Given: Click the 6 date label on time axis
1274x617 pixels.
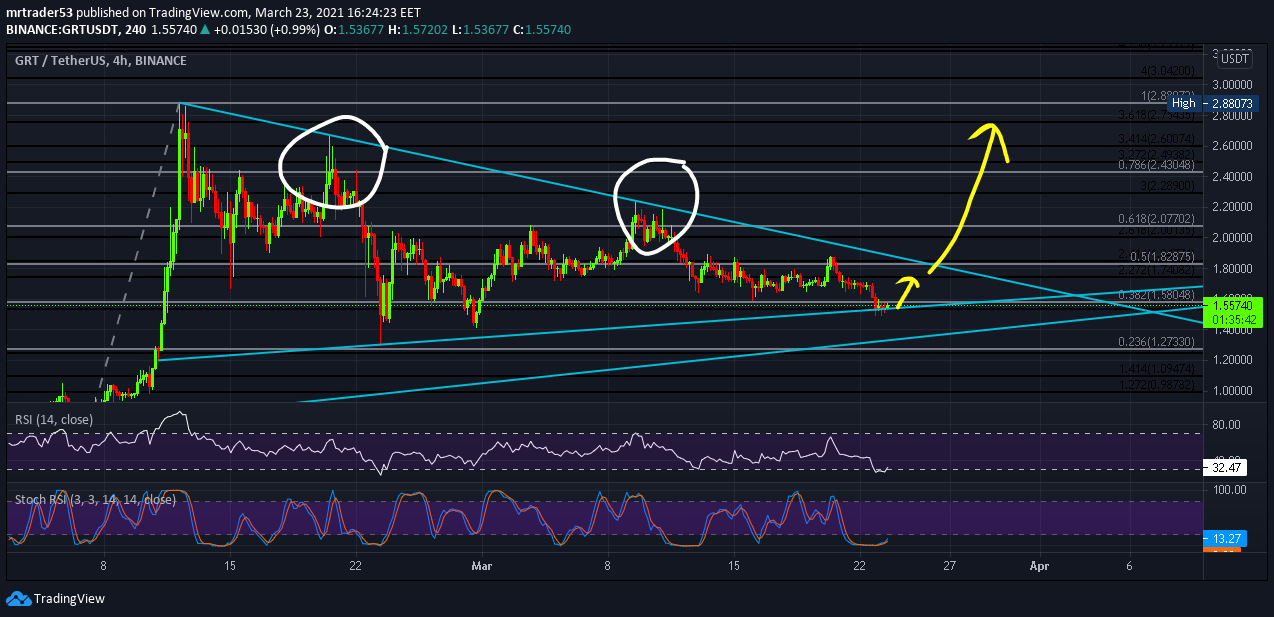Looking at the screenshot, I should coord(1129,565).
